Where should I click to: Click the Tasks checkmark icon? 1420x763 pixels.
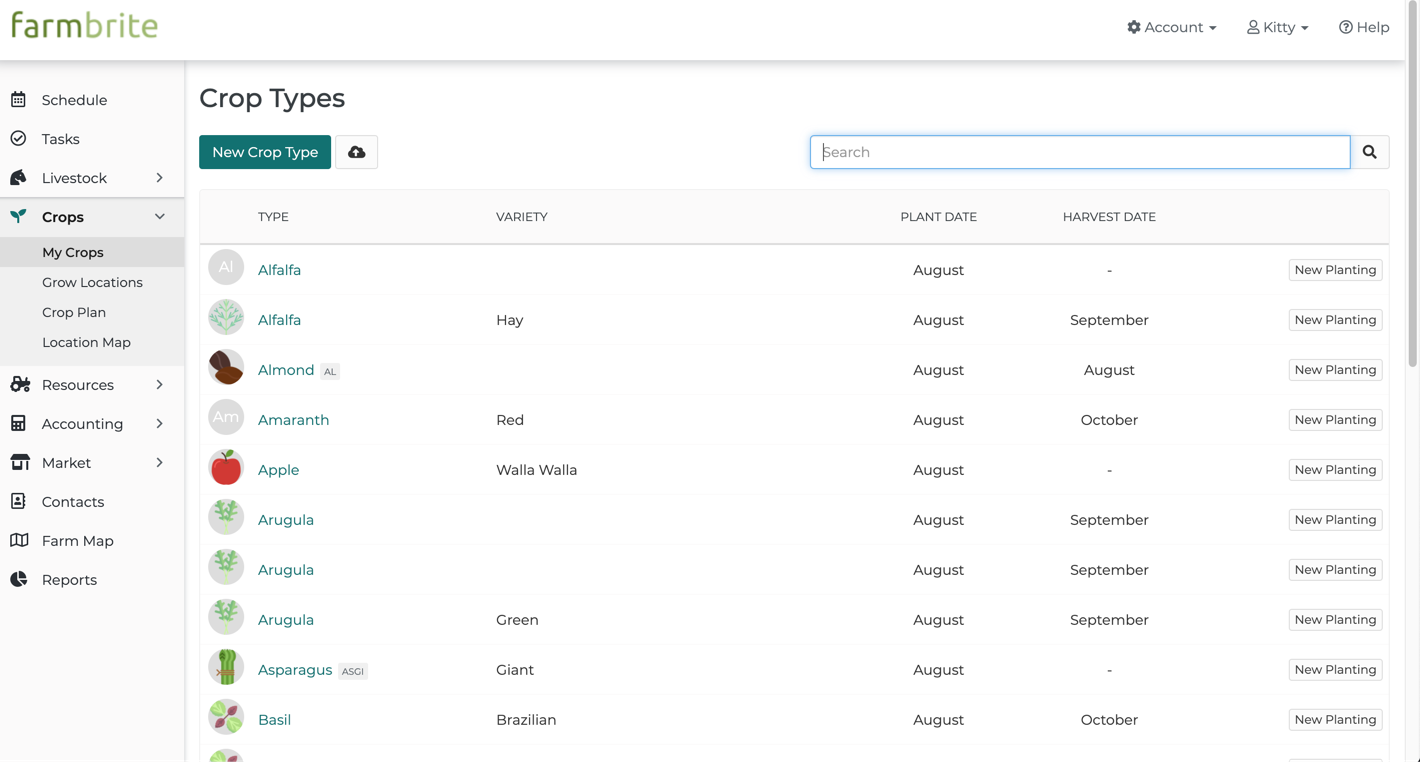[18, 139]
